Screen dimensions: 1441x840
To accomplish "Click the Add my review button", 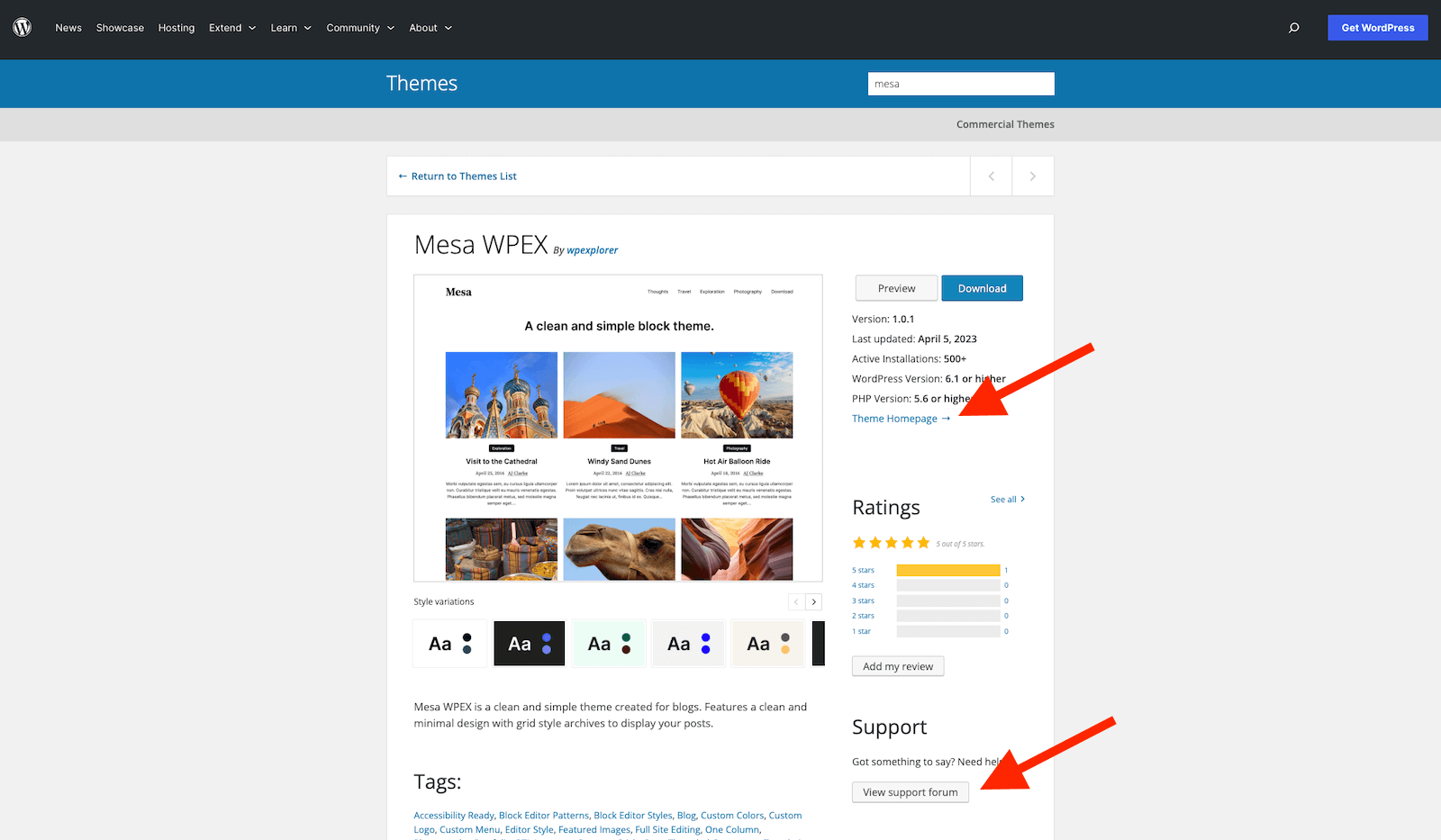I will [898, 666].
